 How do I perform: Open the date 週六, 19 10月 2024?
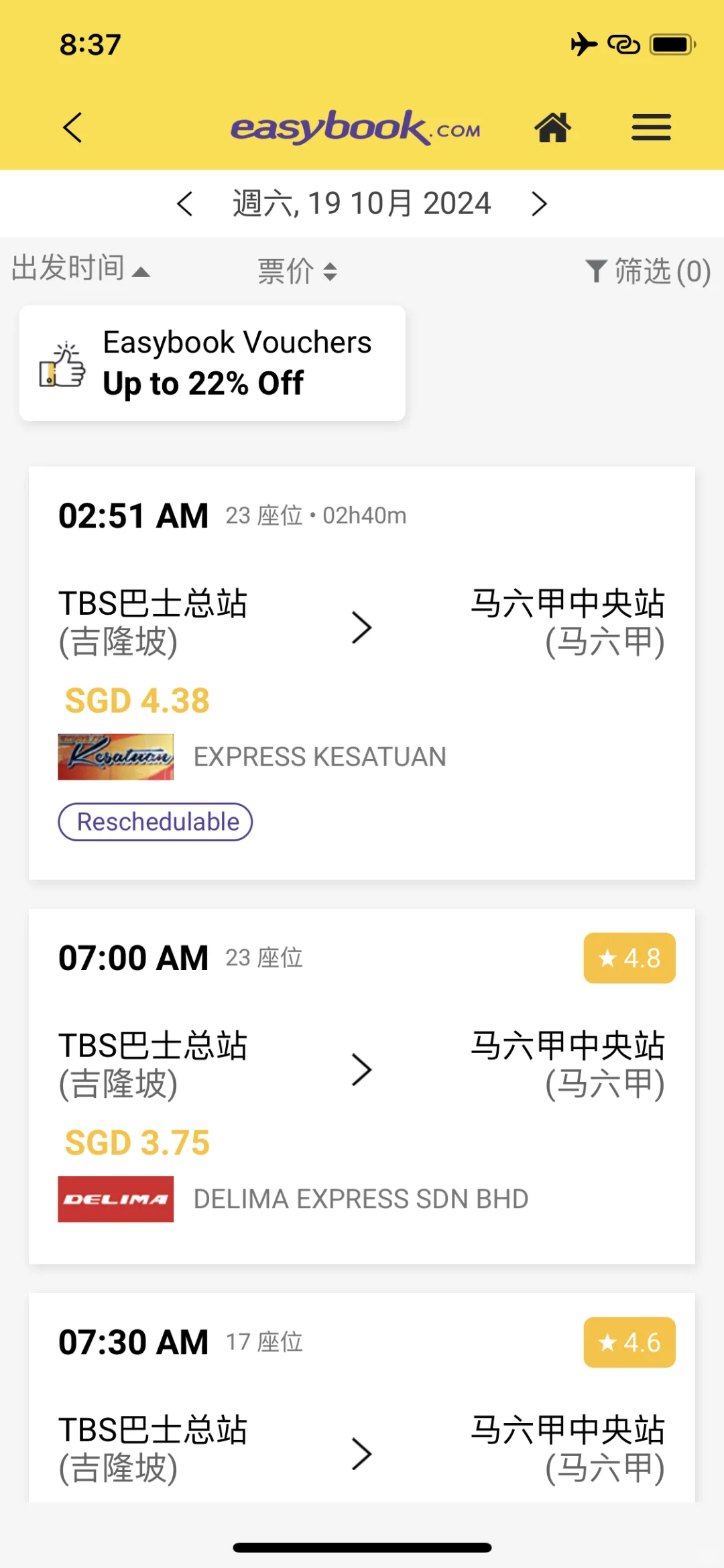coord(362,203)
